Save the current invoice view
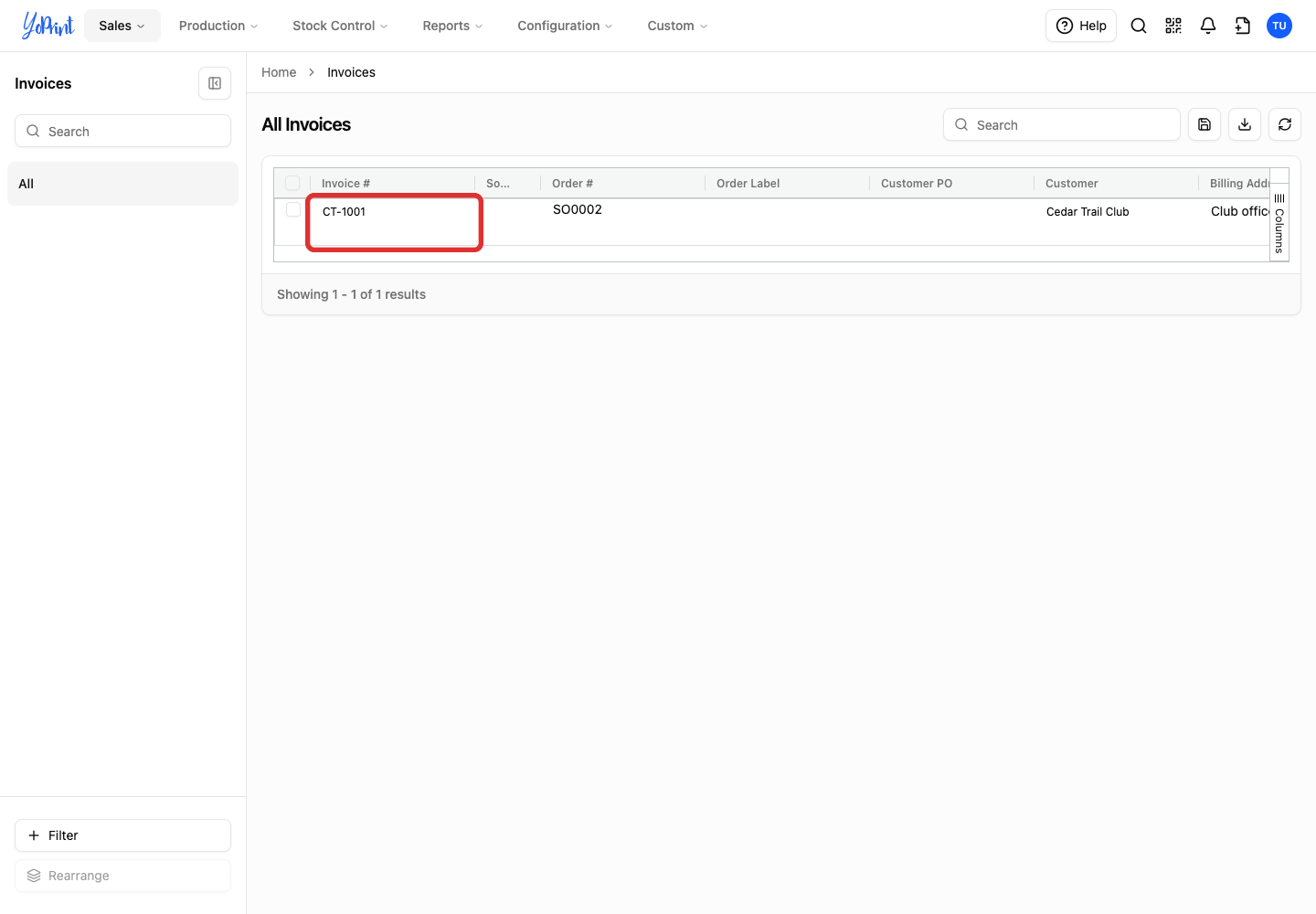The height and width of the screenshot is (914, 1316). [1205, 124]
